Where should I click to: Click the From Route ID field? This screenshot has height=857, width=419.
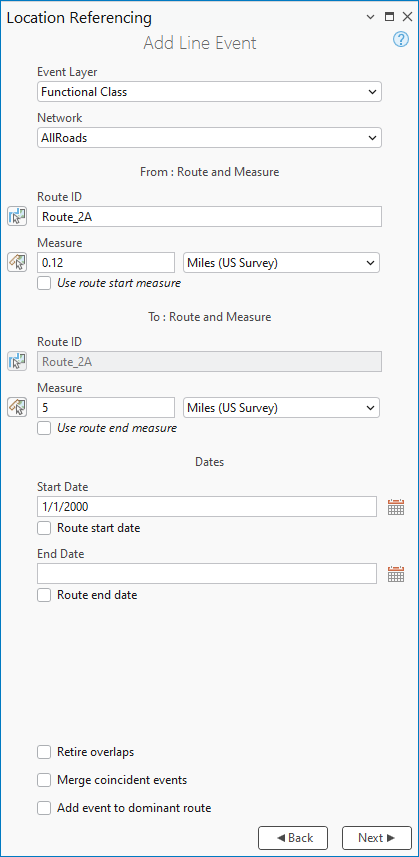(209, 216)
